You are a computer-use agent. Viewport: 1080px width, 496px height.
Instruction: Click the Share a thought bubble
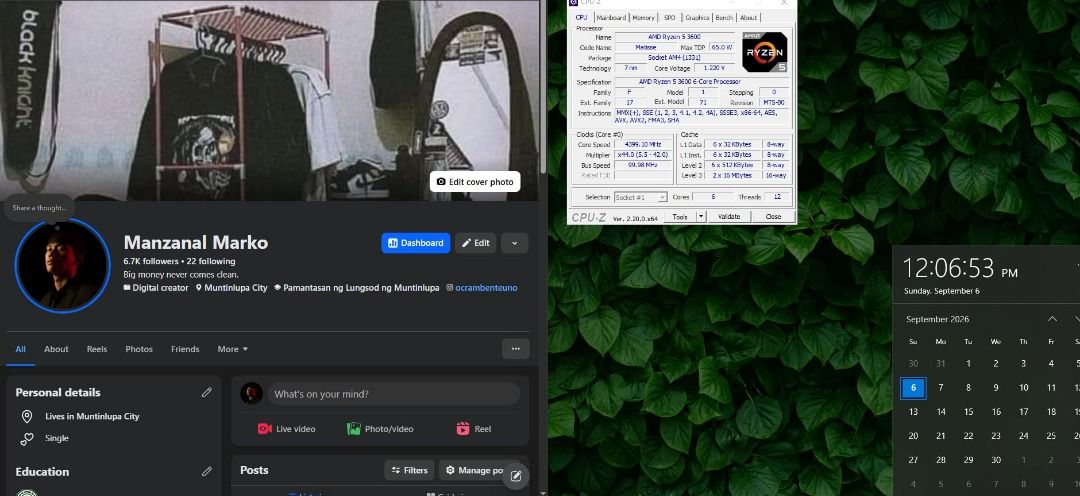click(x=39, y=208)
